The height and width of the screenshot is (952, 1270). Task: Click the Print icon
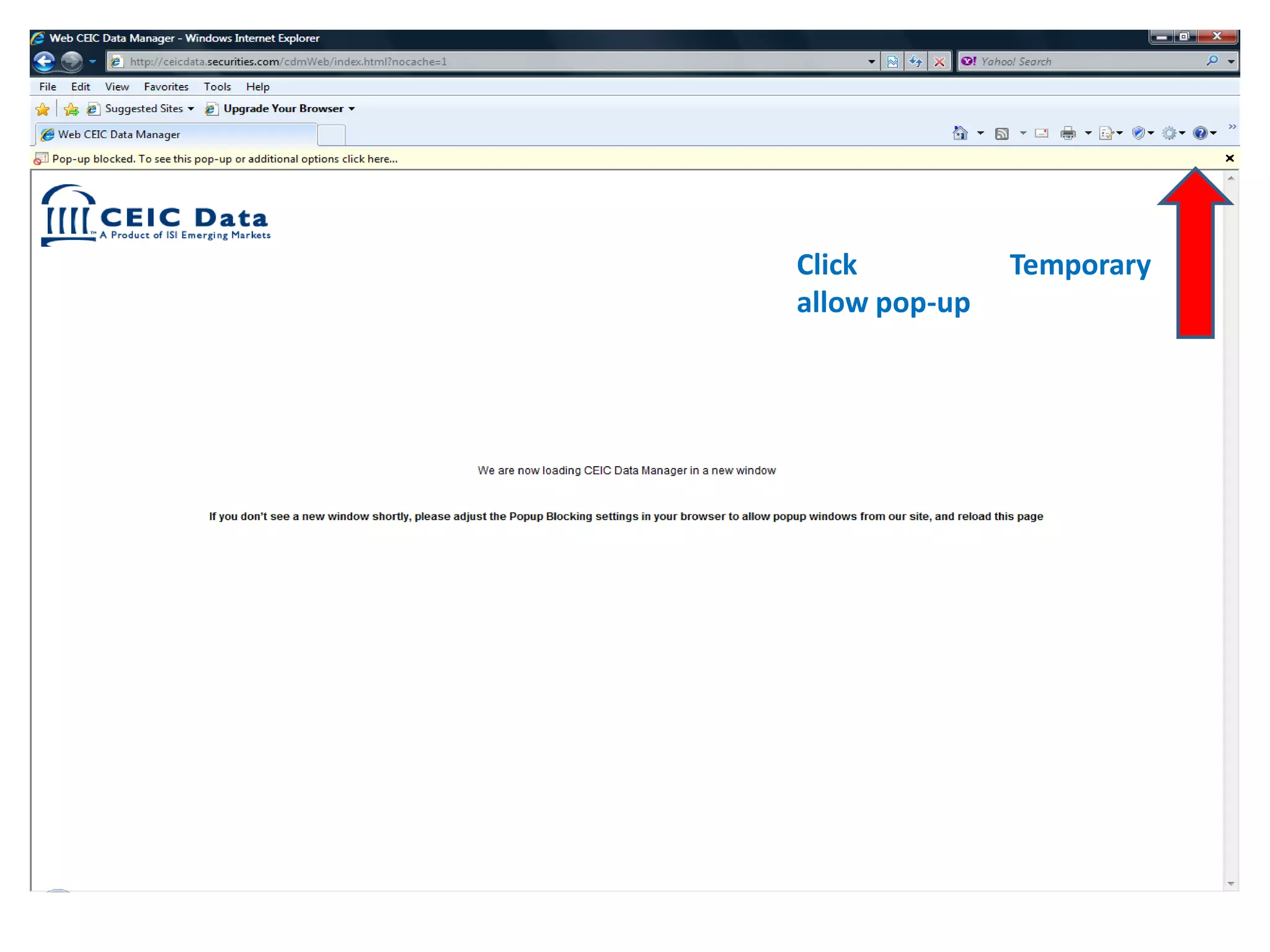(1068, 133)
